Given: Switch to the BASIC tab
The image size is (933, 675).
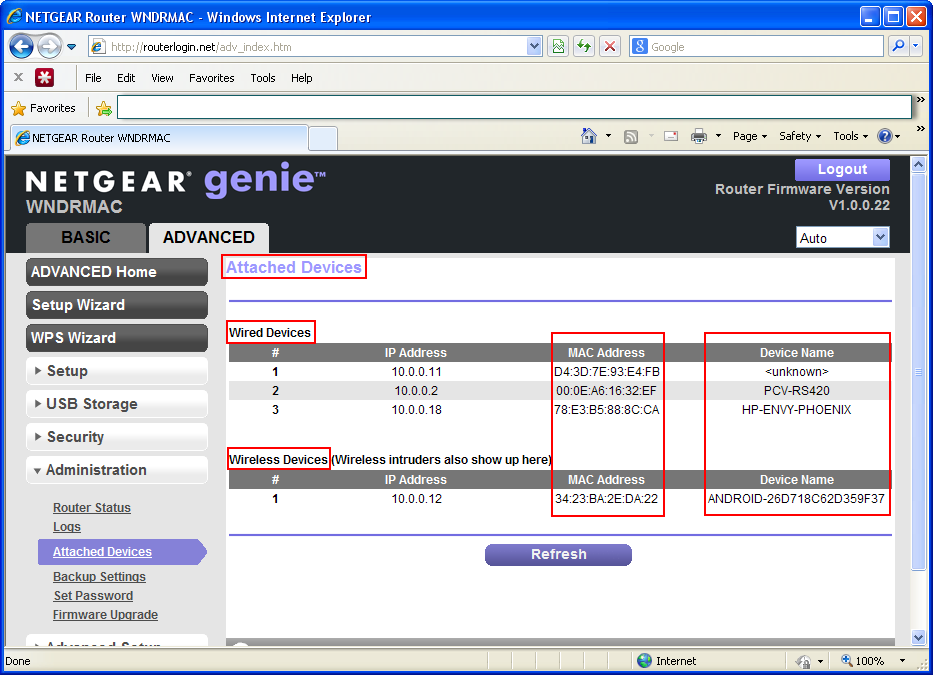Looking at the screenshot, I should point(86,238).
